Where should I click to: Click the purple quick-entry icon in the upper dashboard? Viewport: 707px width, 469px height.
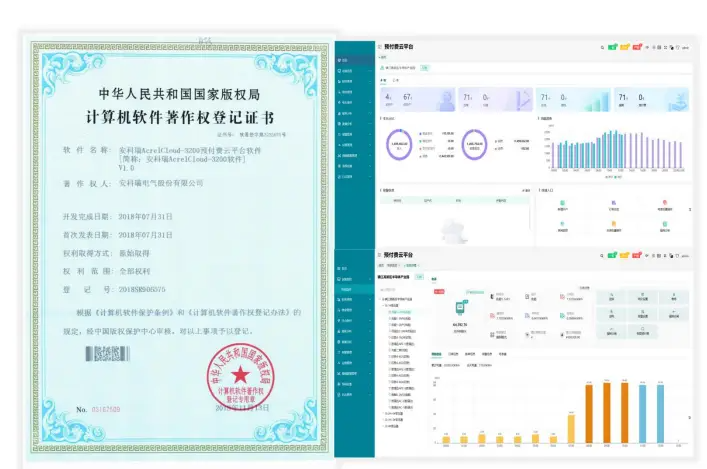614,203
